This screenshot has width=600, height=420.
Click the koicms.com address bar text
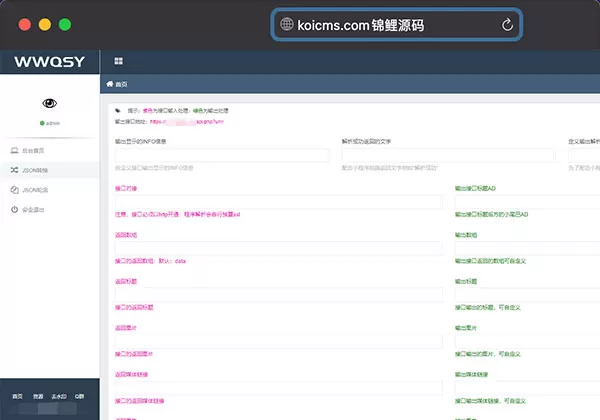tap(360, 25)
